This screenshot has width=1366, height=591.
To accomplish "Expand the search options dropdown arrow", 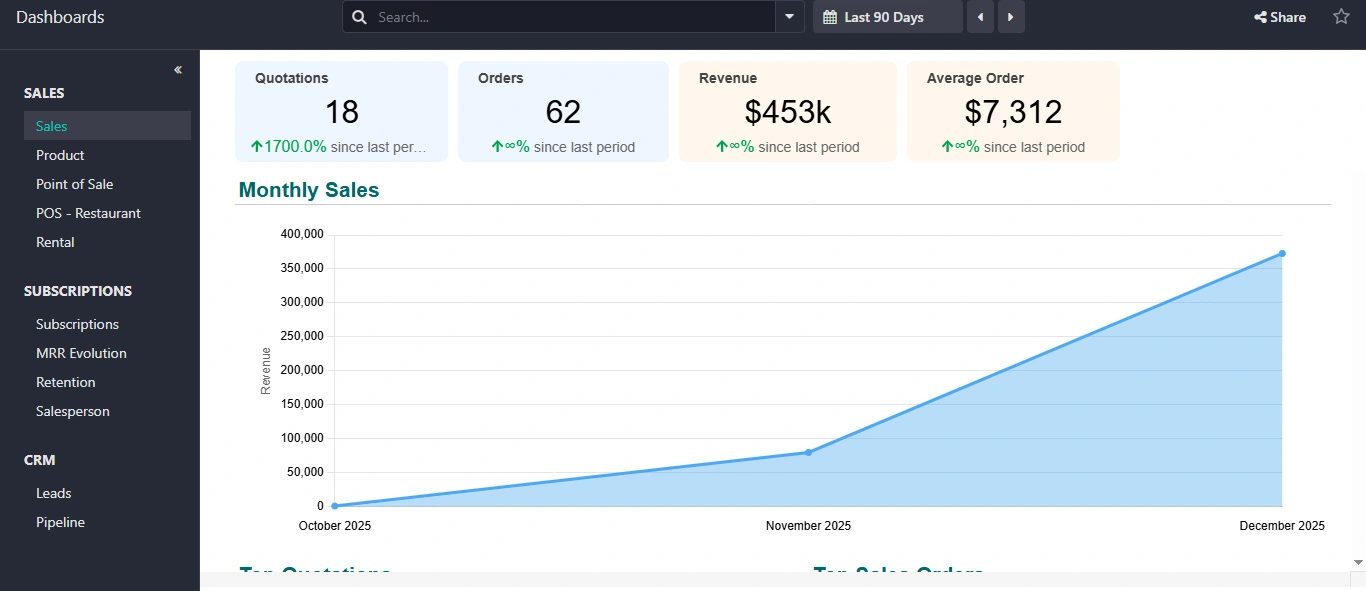I will [x=790, y=17].
